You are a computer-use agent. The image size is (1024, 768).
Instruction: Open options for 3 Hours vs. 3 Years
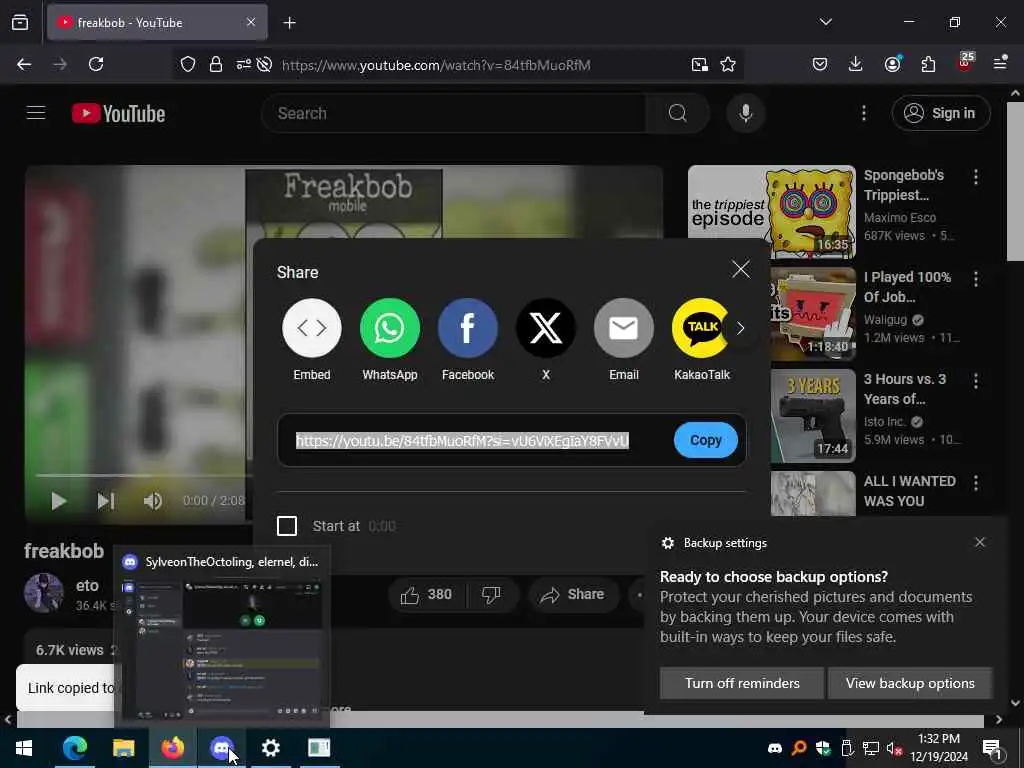pyautogui.click(x=976, y=380)
